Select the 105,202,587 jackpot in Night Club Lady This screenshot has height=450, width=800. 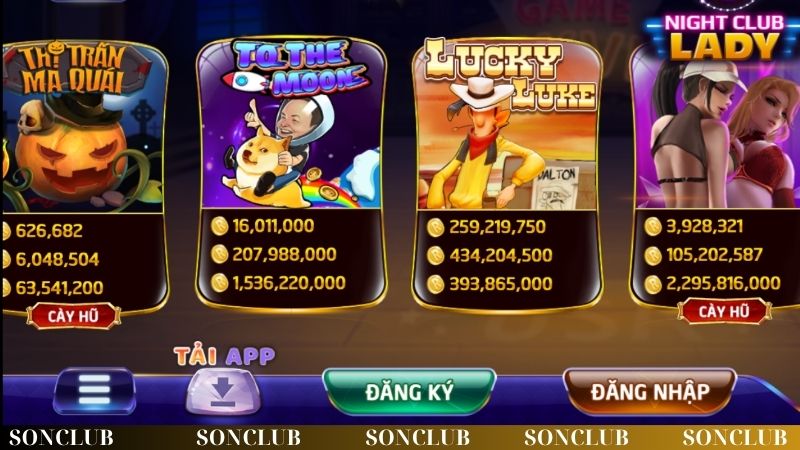pyautogui.click(x=714, y=255)
